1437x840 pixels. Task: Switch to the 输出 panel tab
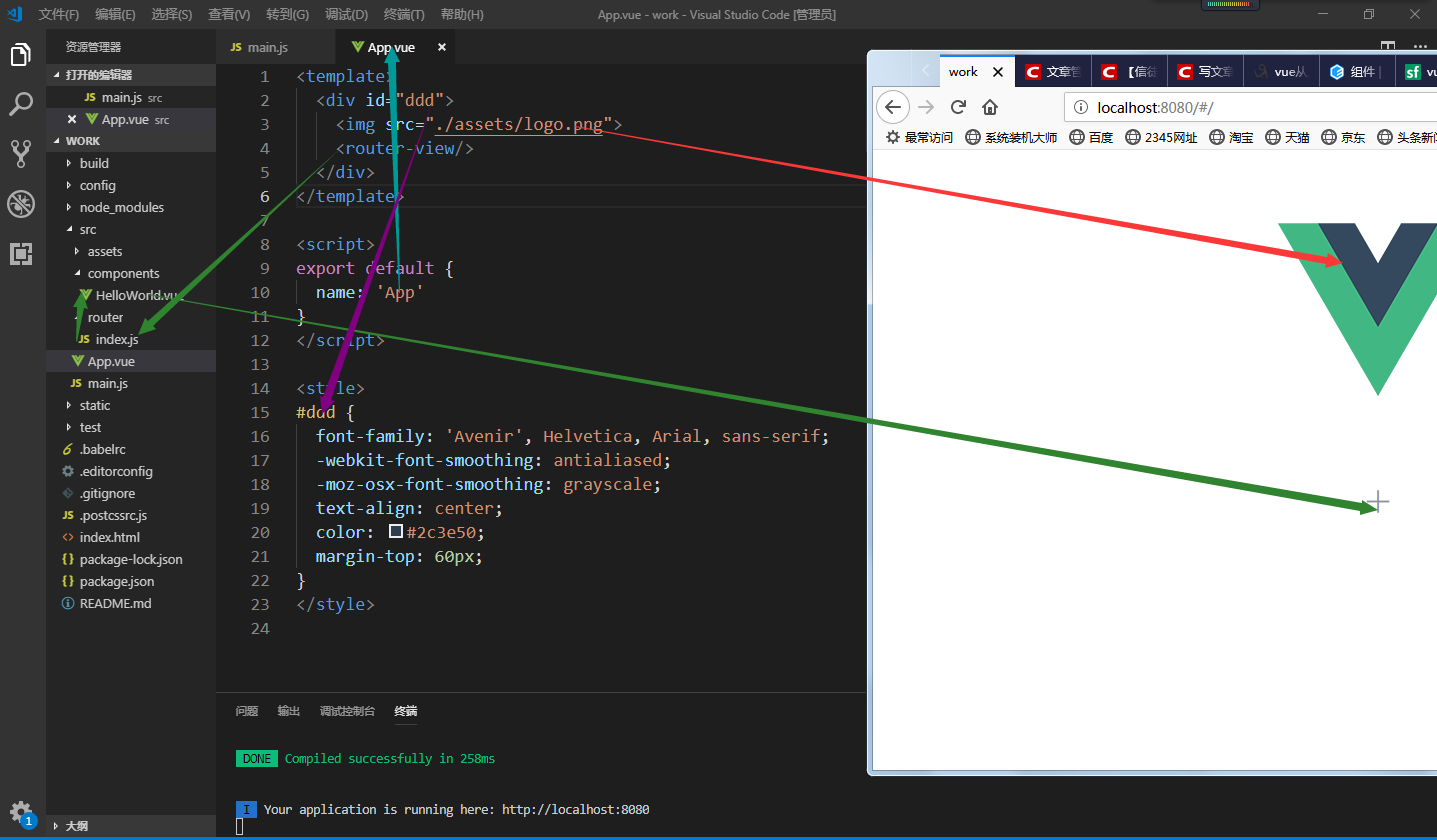288,711
